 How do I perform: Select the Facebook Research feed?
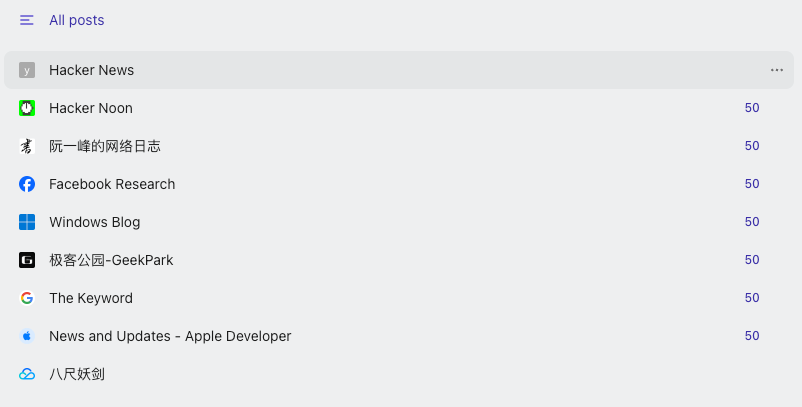coord(112,184)
